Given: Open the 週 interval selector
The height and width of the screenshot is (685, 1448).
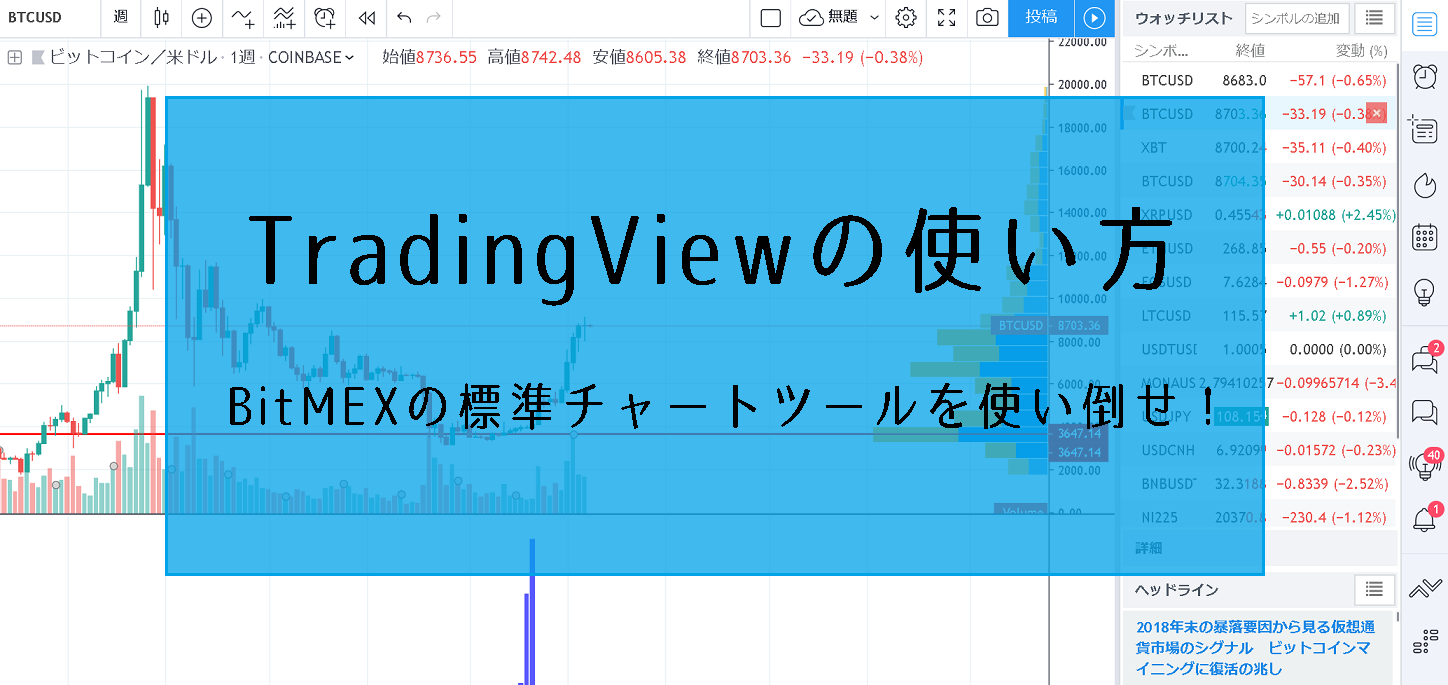Looking at the screenshot, I should pyautogui.click(x=122, y=19).
